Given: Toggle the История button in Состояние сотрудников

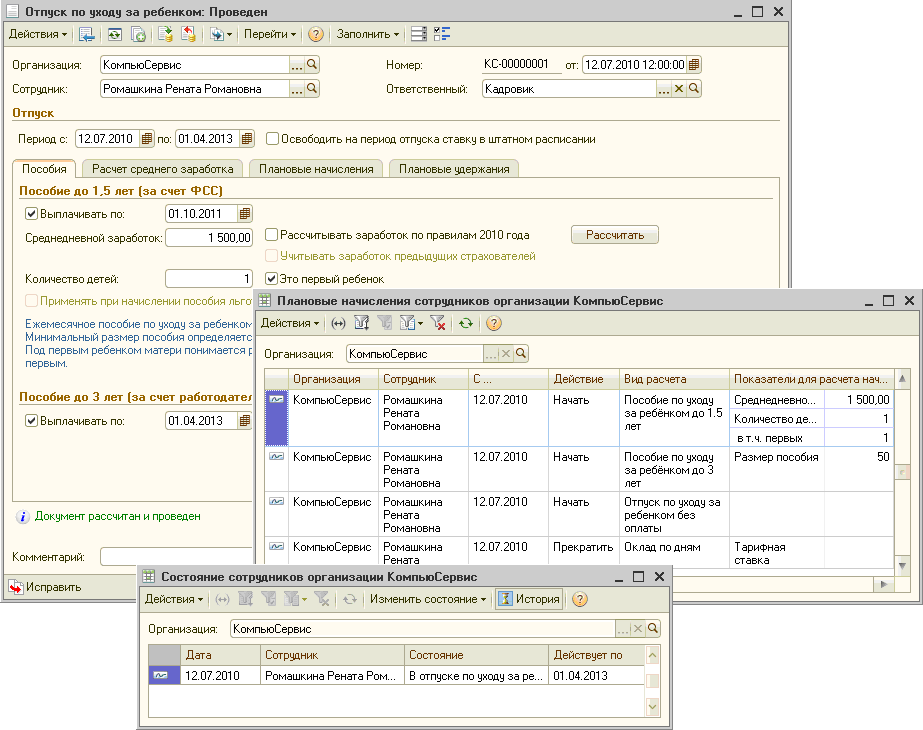Looking at the screenshot, I should coord(529,599).
